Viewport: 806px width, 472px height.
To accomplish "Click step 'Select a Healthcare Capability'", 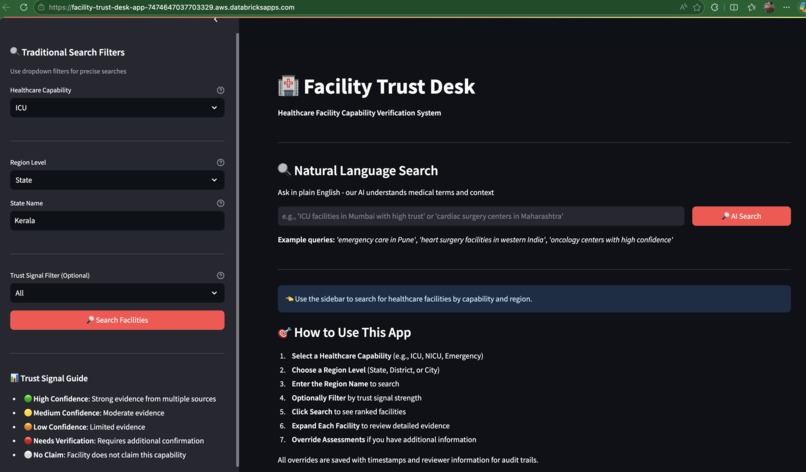I will point(387,356).
